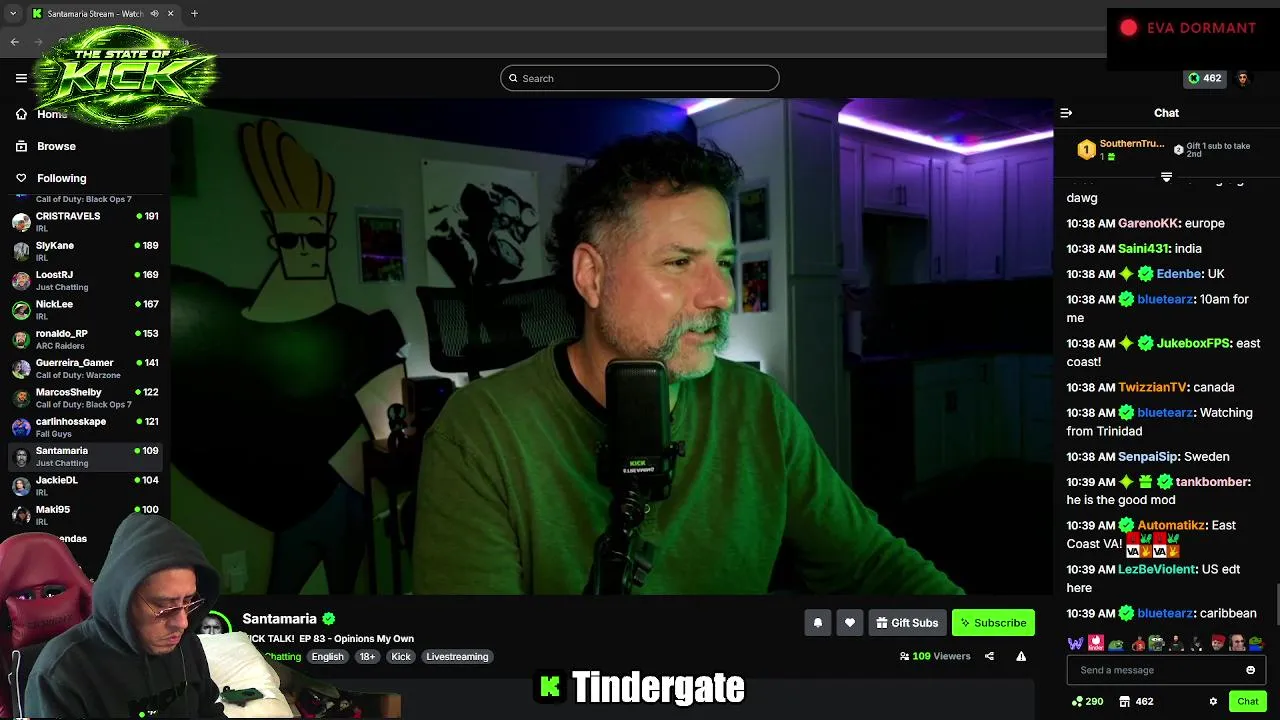Screen dimensions: 1280x720
Task: Open JackieDL channel in sidebar
Action: (x=85, y=485)
